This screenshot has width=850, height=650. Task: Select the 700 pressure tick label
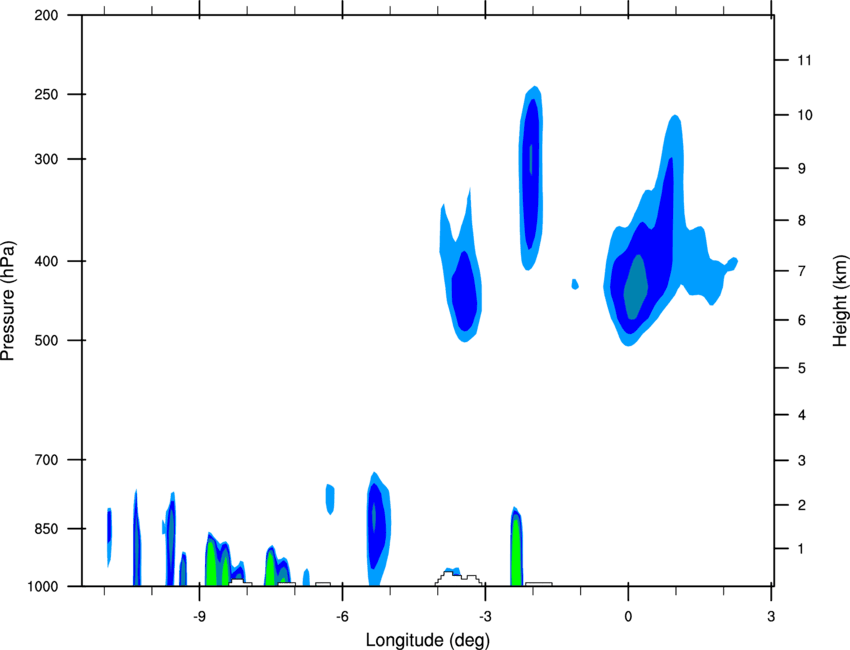[46, 460]
